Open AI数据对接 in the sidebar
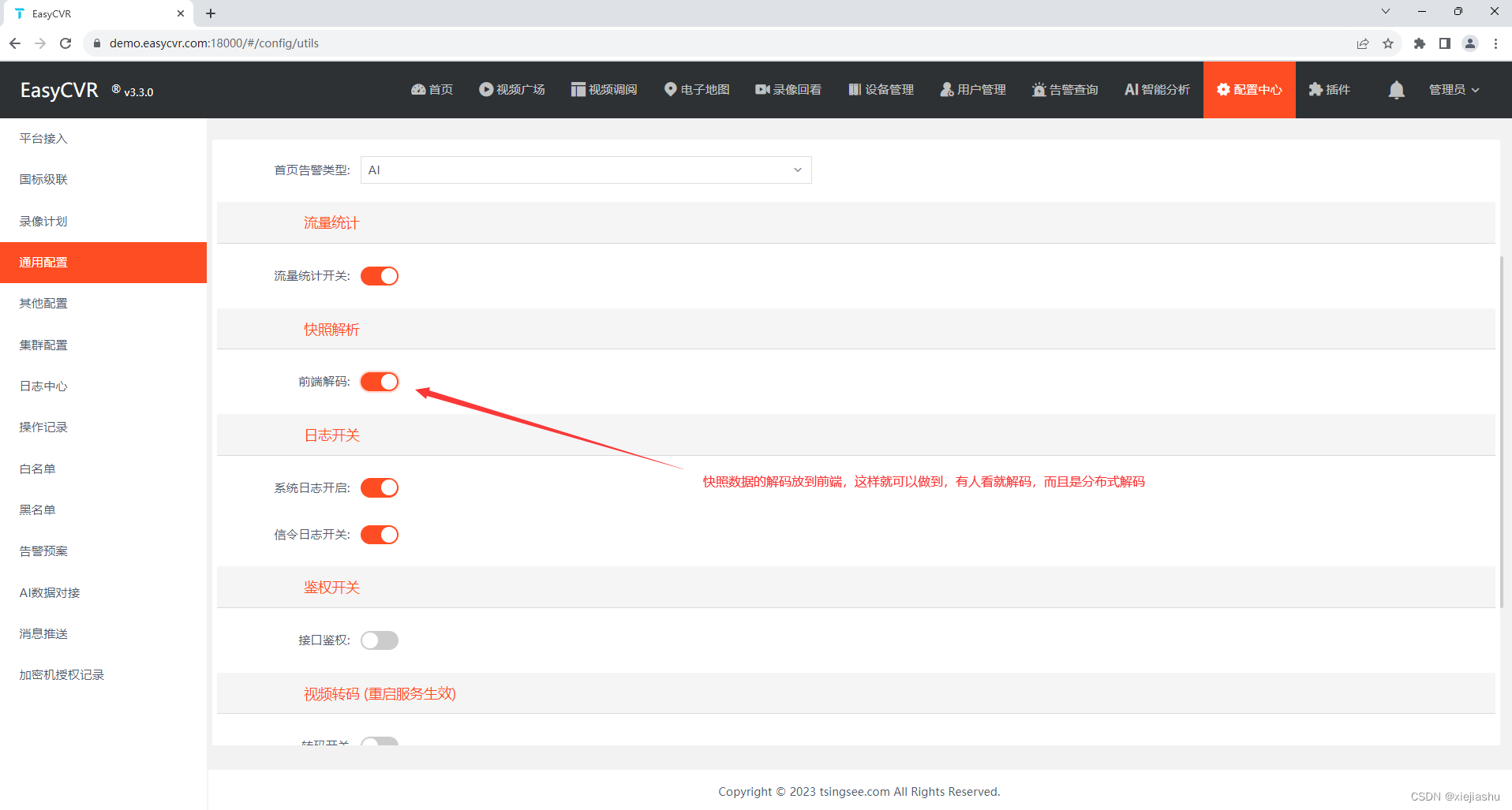Screen dimensions: 1512x810 [103, 593]
